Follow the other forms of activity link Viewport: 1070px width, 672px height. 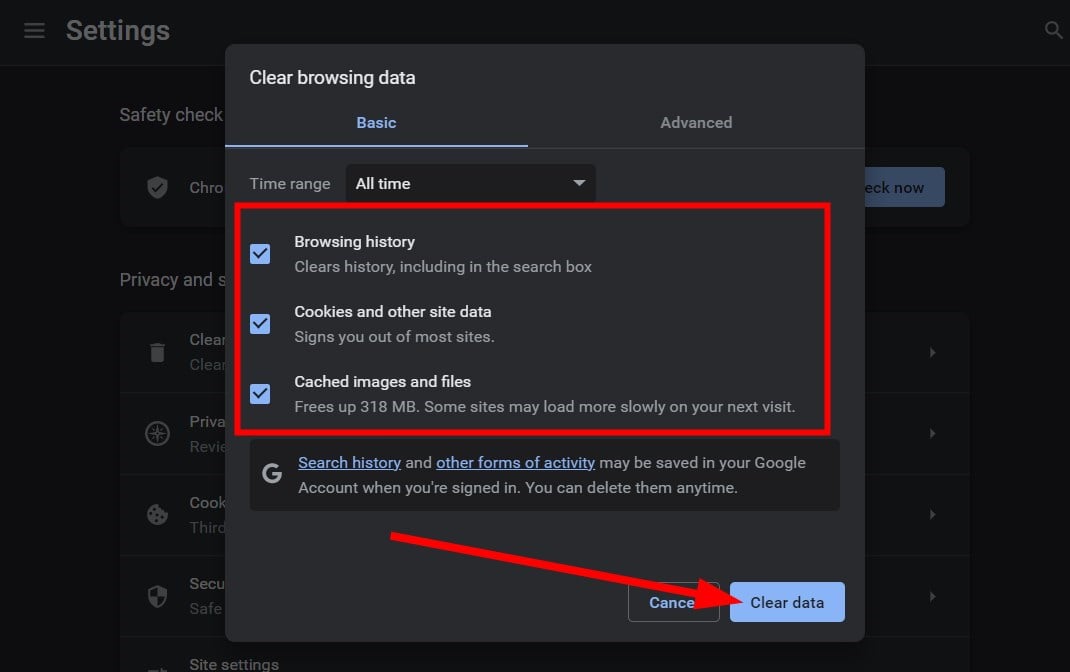click(515, 463)
